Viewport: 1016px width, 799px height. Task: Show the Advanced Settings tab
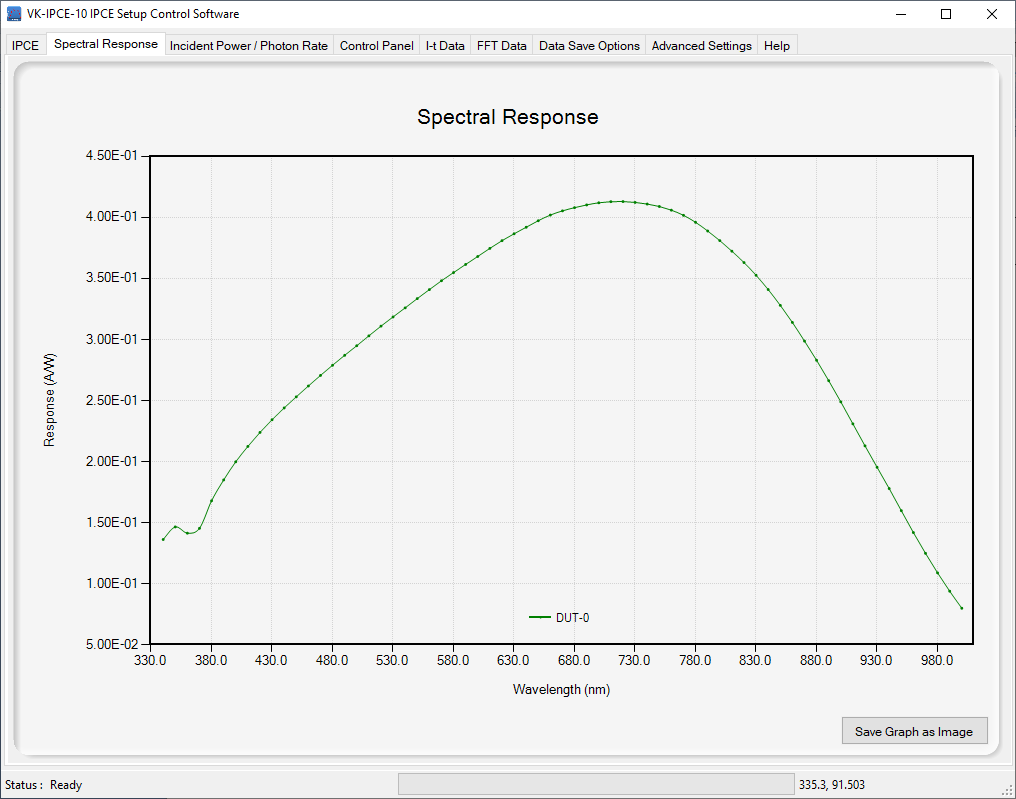pyautogui.click(x=701, y=46)
